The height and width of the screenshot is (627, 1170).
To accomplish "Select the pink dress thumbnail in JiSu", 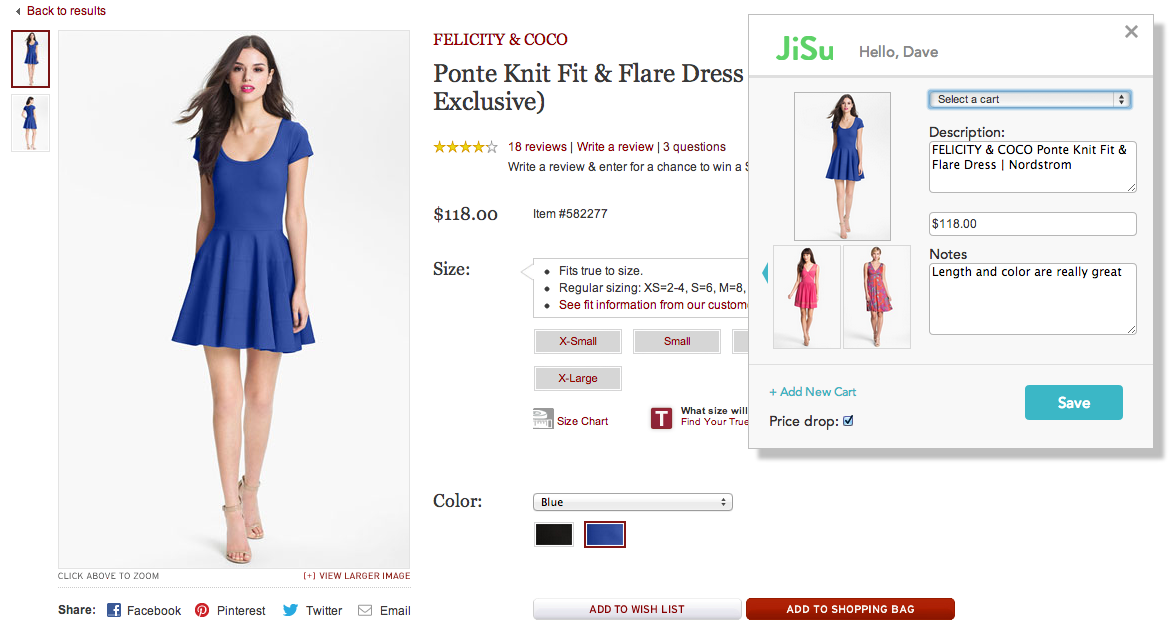I will tap(807, 297).
